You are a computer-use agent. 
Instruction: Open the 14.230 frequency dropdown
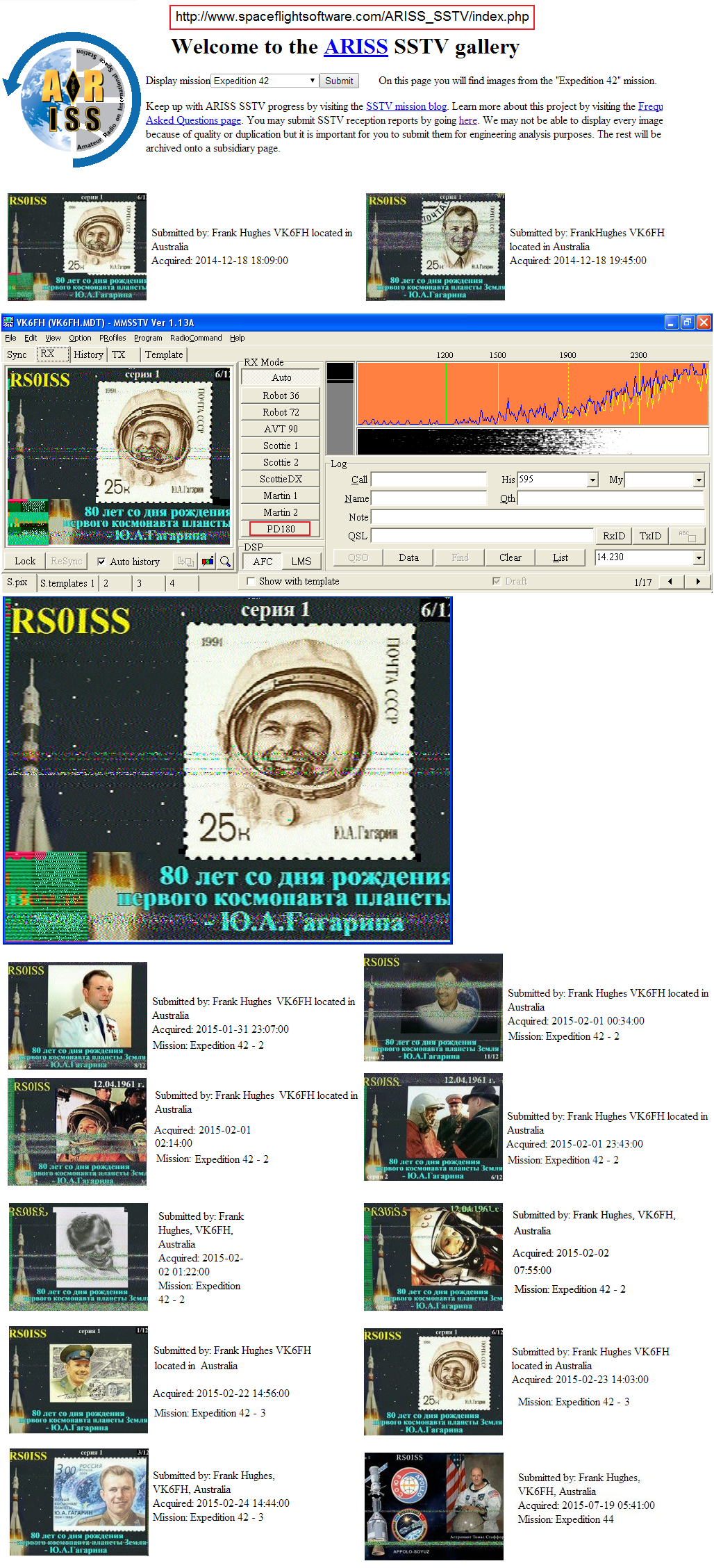point(698,557)
